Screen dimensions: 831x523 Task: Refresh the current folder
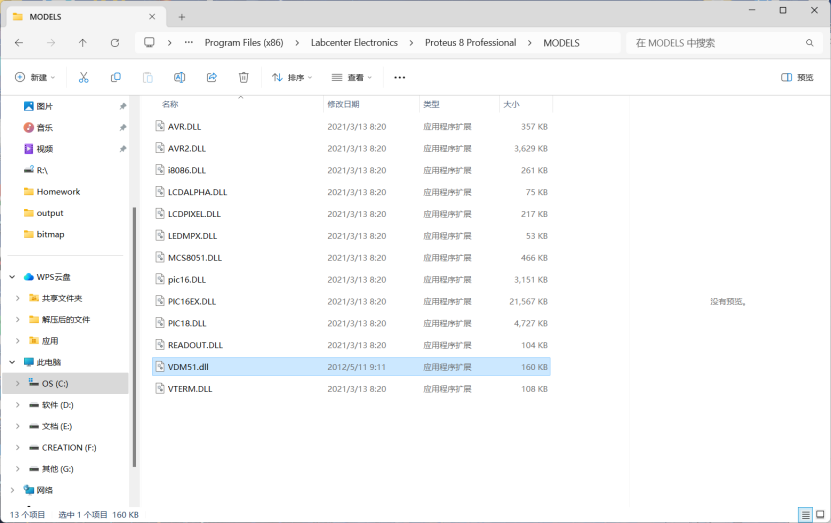point(114,43)
